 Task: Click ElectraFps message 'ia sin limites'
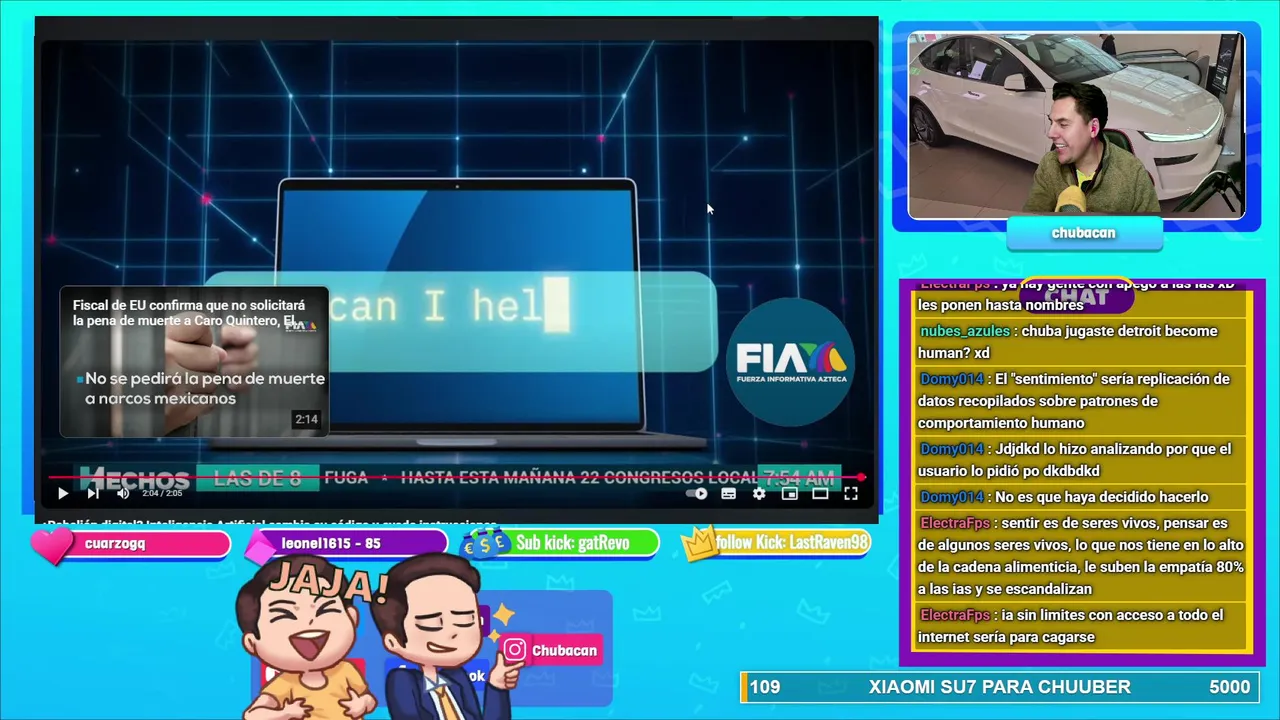(1080, 626)
